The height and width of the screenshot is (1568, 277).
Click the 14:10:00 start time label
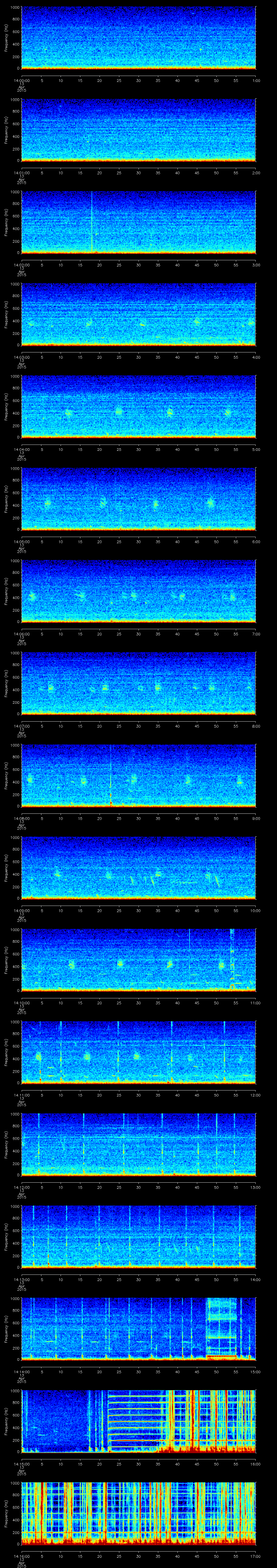coord(21,1003)
